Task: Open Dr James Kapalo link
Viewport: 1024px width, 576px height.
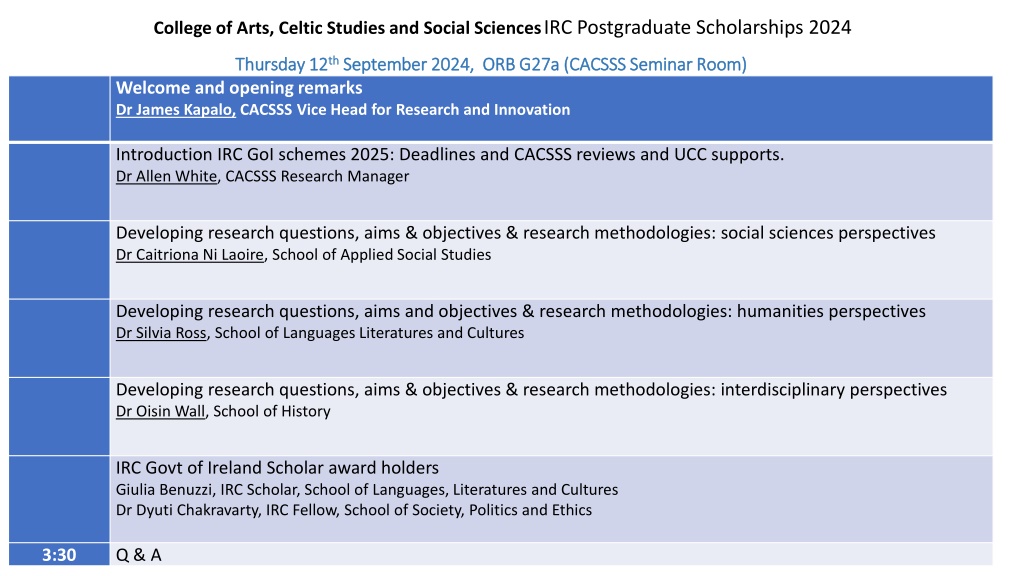Action: coord(175,110)
